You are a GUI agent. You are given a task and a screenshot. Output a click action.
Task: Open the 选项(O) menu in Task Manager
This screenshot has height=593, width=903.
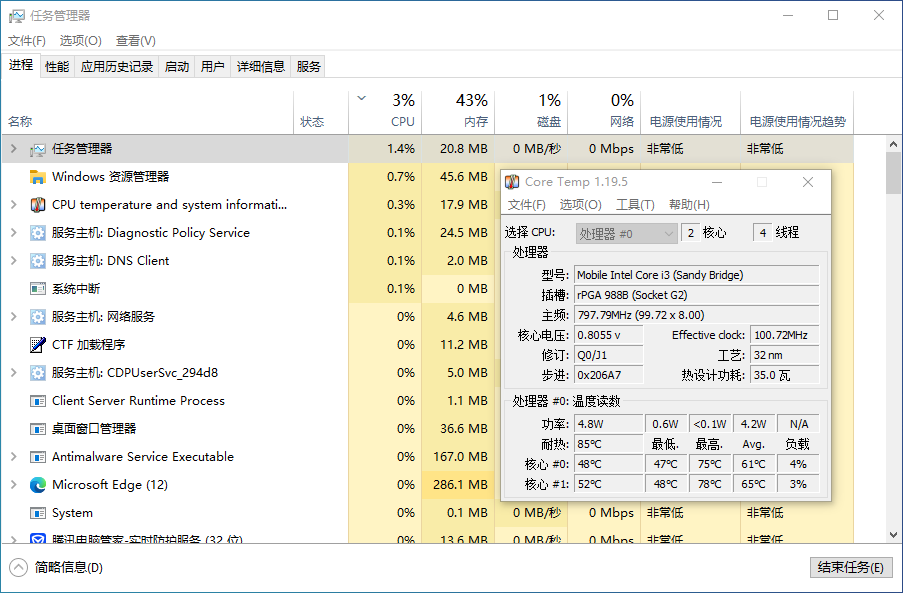[81, 41]
